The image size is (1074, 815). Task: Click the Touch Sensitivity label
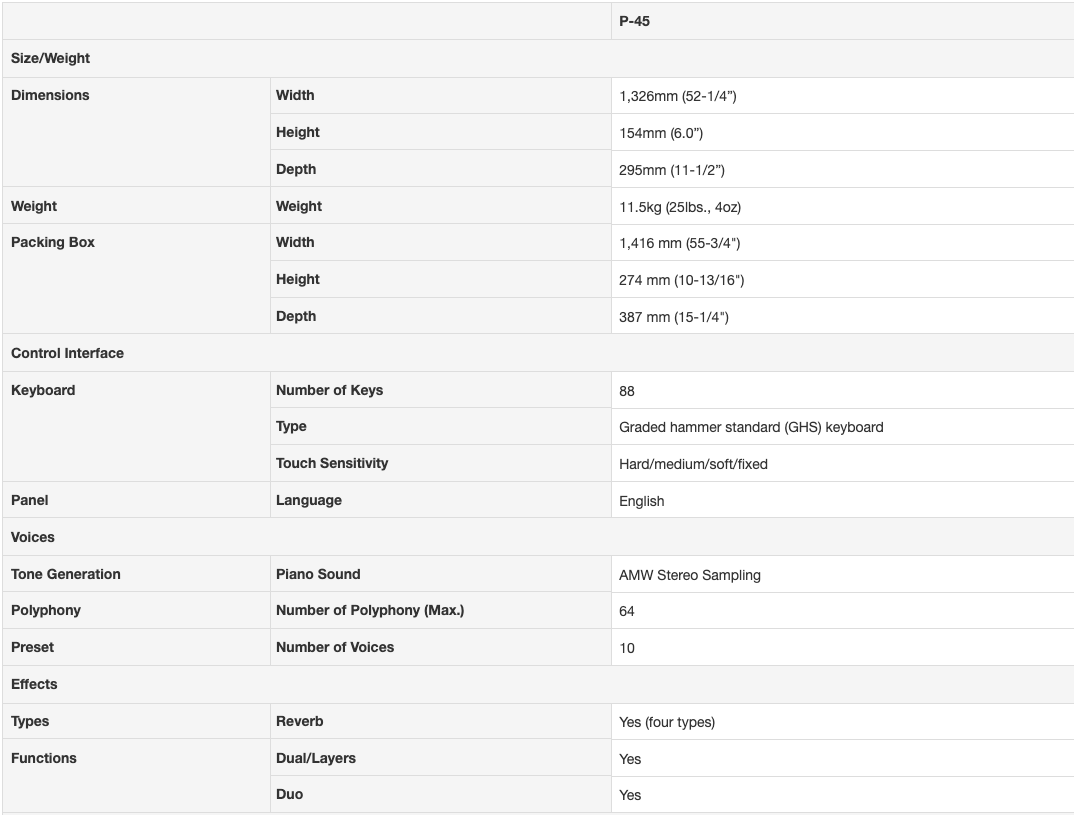click(332, 463)
